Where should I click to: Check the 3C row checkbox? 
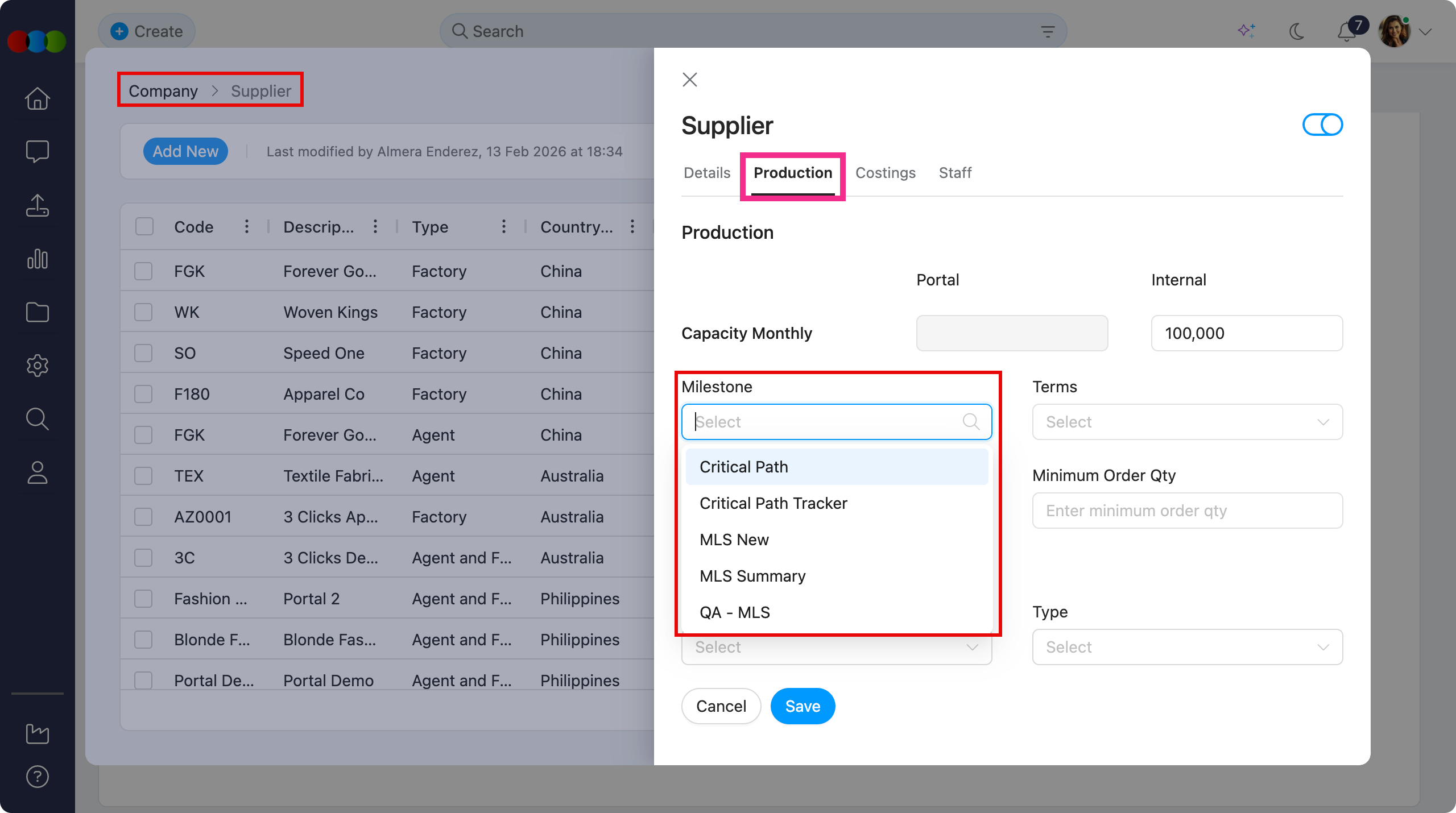tap(143, 557)
